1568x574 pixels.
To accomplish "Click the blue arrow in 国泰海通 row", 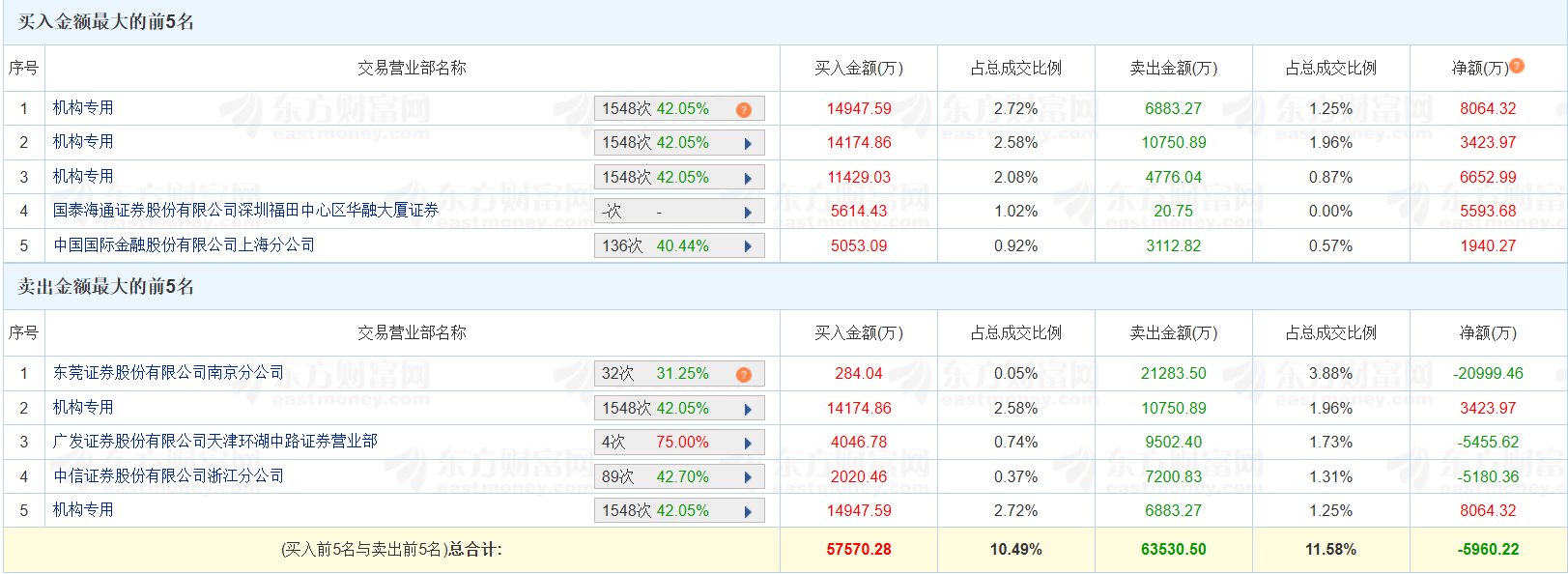I will [748, 213].
